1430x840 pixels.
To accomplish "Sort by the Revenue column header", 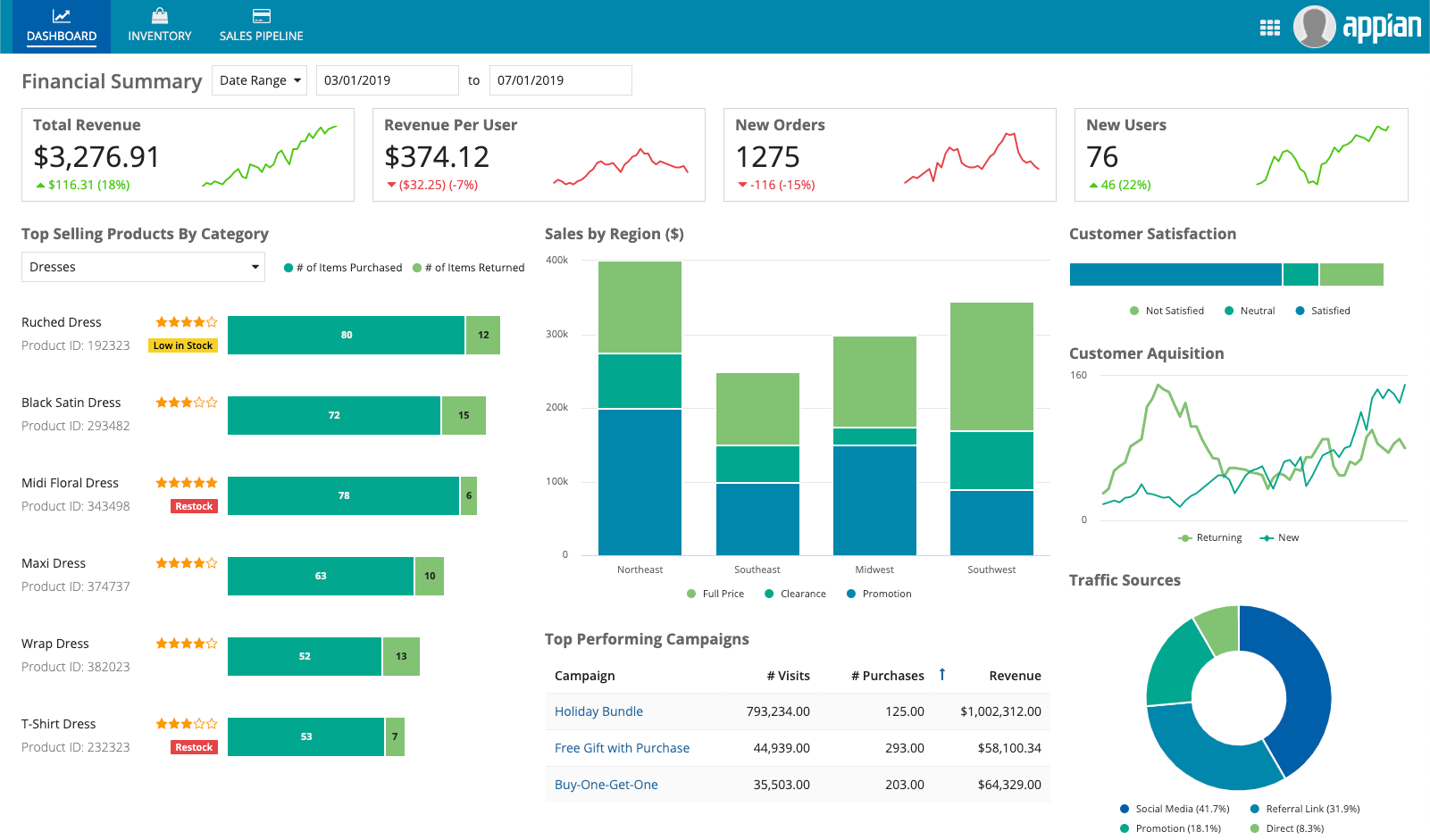I will click(1015, 676).
